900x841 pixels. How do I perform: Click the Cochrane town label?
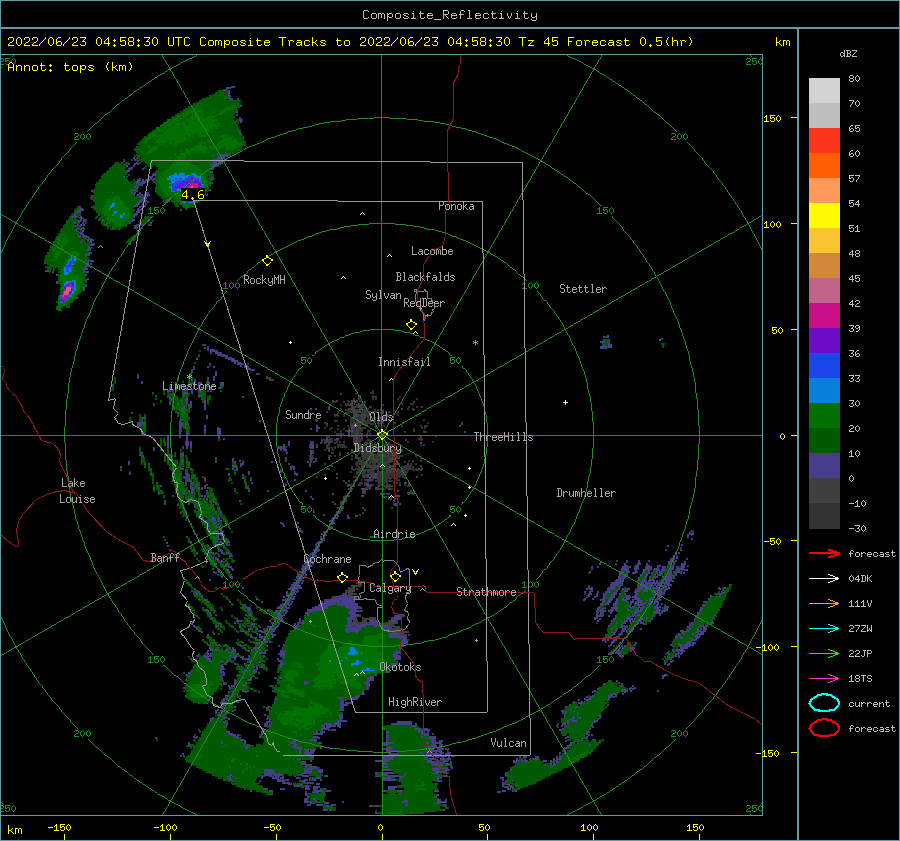click(x=327, y=559)
